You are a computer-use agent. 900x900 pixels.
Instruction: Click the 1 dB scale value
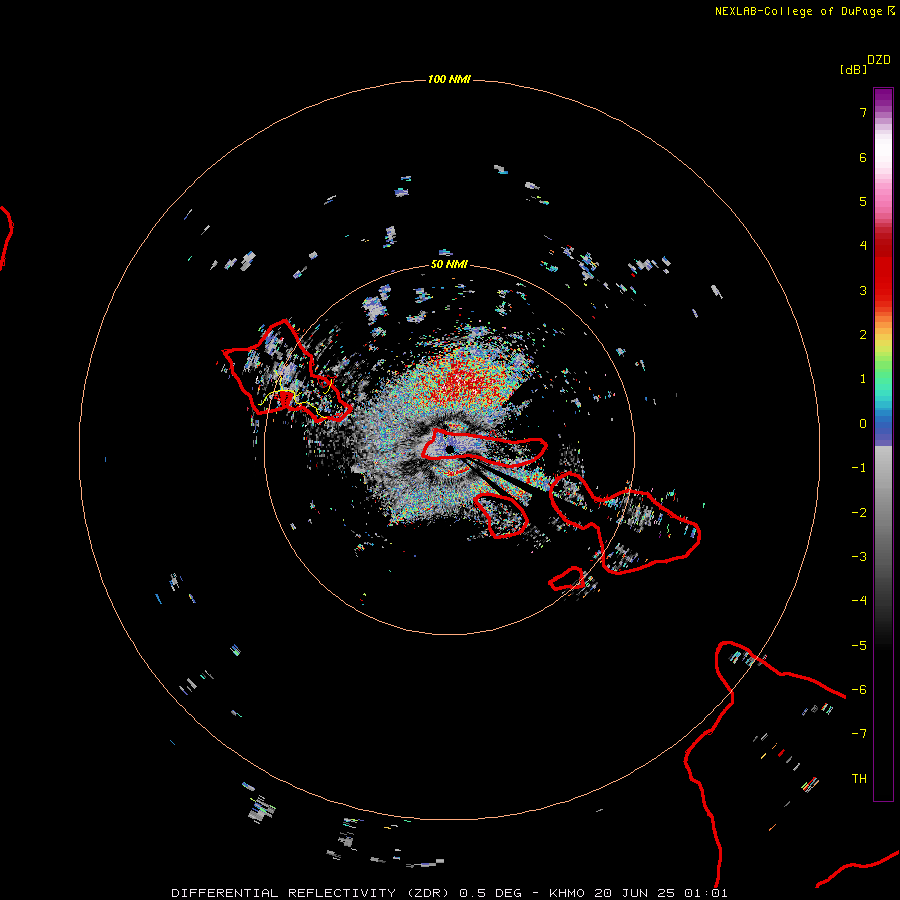pyautogui.click(x=863, y=379)
